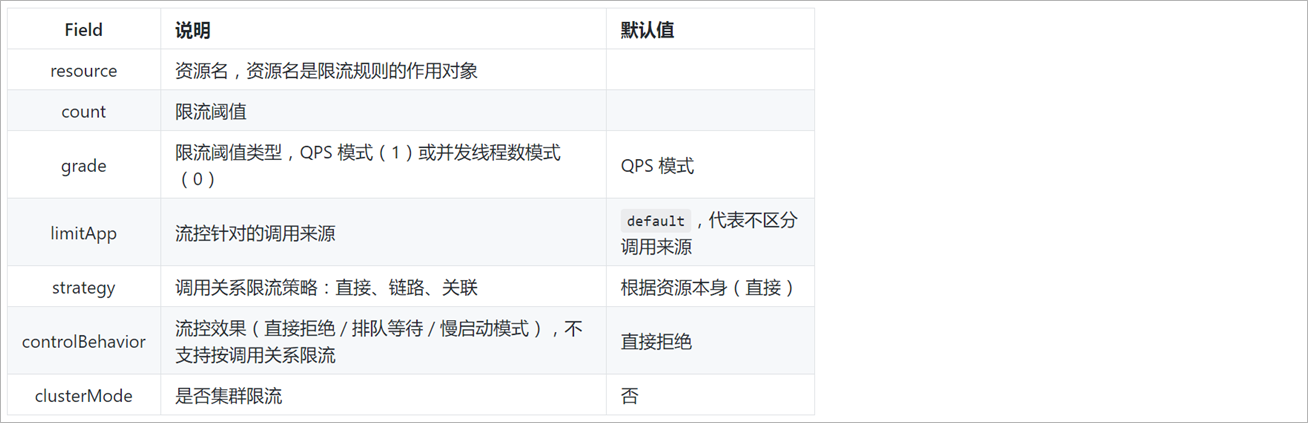
Task: Click the 调用关系限流策略 description cell
Action: [x=326, y=288]
